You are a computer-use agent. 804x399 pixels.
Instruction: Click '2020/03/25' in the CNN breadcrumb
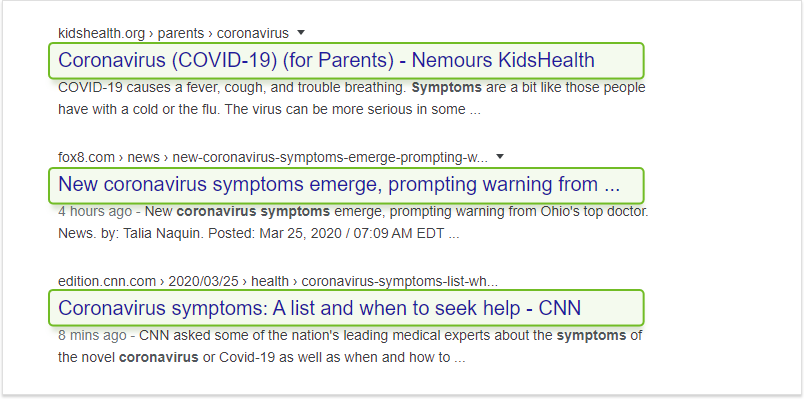click(x=203, y=282)
